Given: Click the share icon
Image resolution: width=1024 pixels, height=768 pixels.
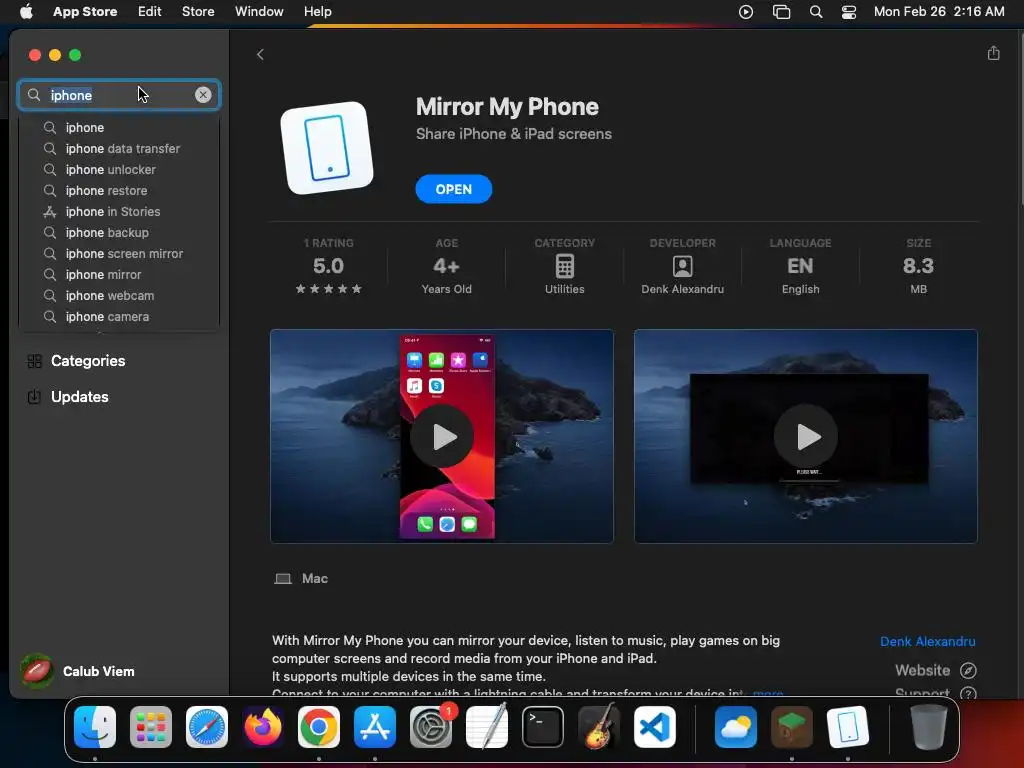Looking at the screenshot, I should click(993, 53).
